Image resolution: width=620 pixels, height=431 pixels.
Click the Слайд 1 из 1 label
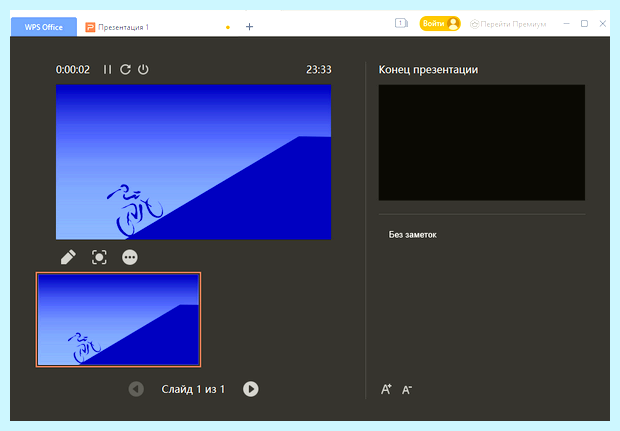(x=193, y=389)
